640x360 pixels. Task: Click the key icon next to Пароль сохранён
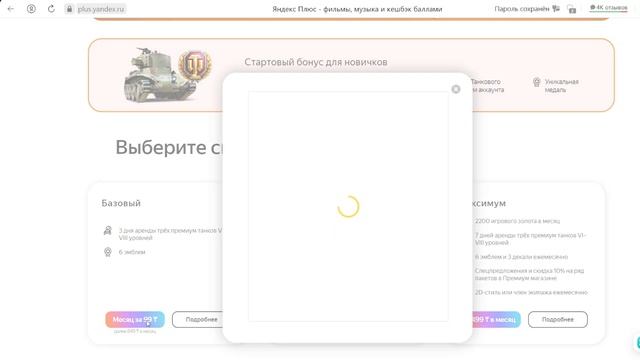pos(556,9)
